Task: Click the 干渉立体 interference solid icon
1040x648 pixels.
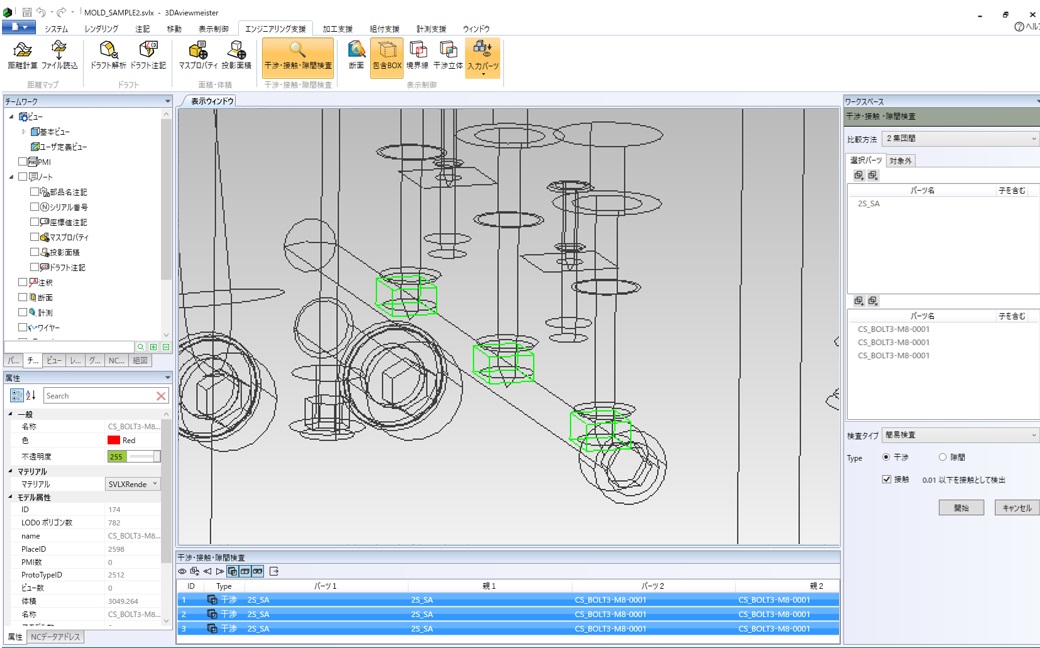Action: [x=447, y=55]
